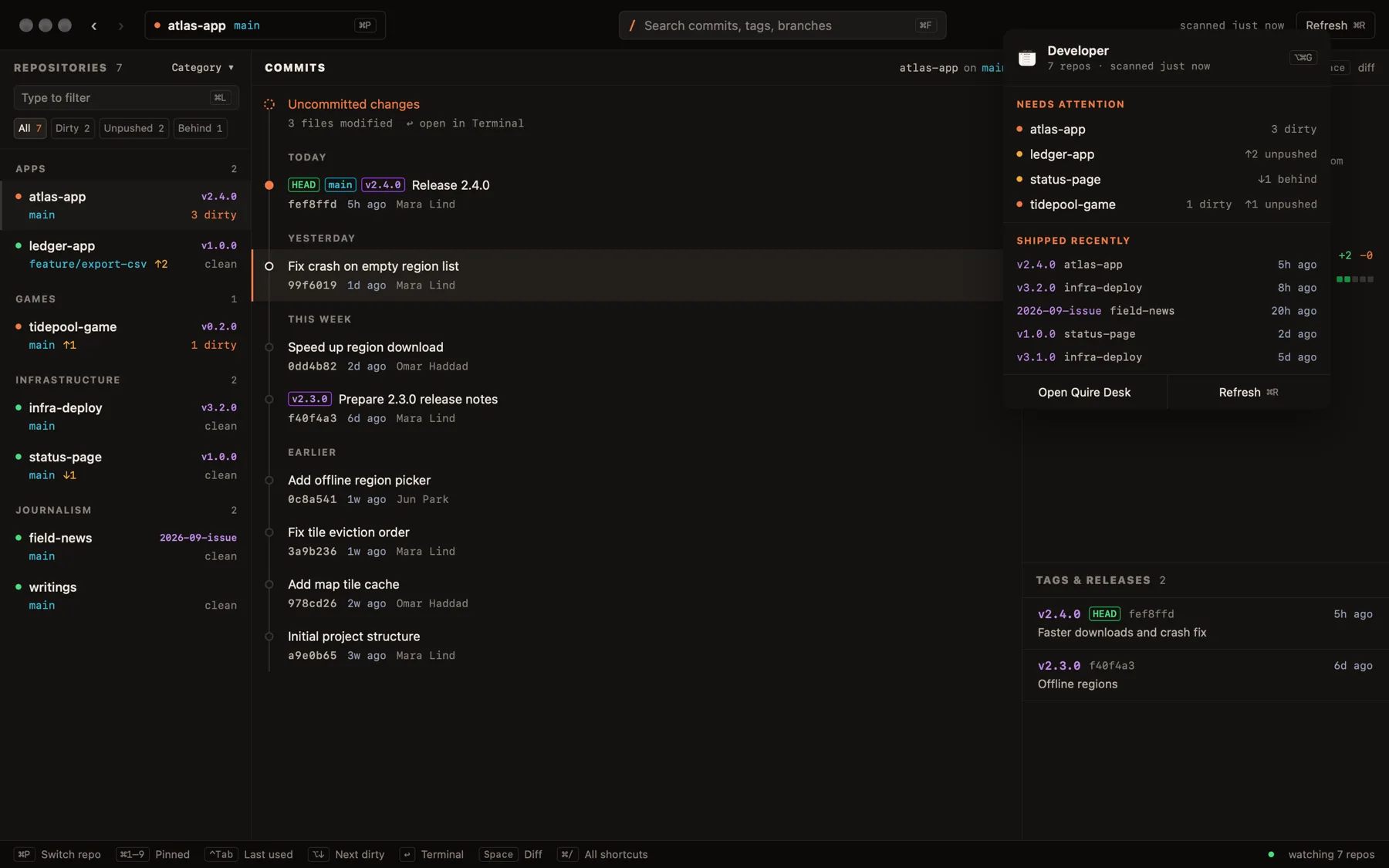
Task: Click the top bar Refresh button
Action: [x=1335, y=25]
